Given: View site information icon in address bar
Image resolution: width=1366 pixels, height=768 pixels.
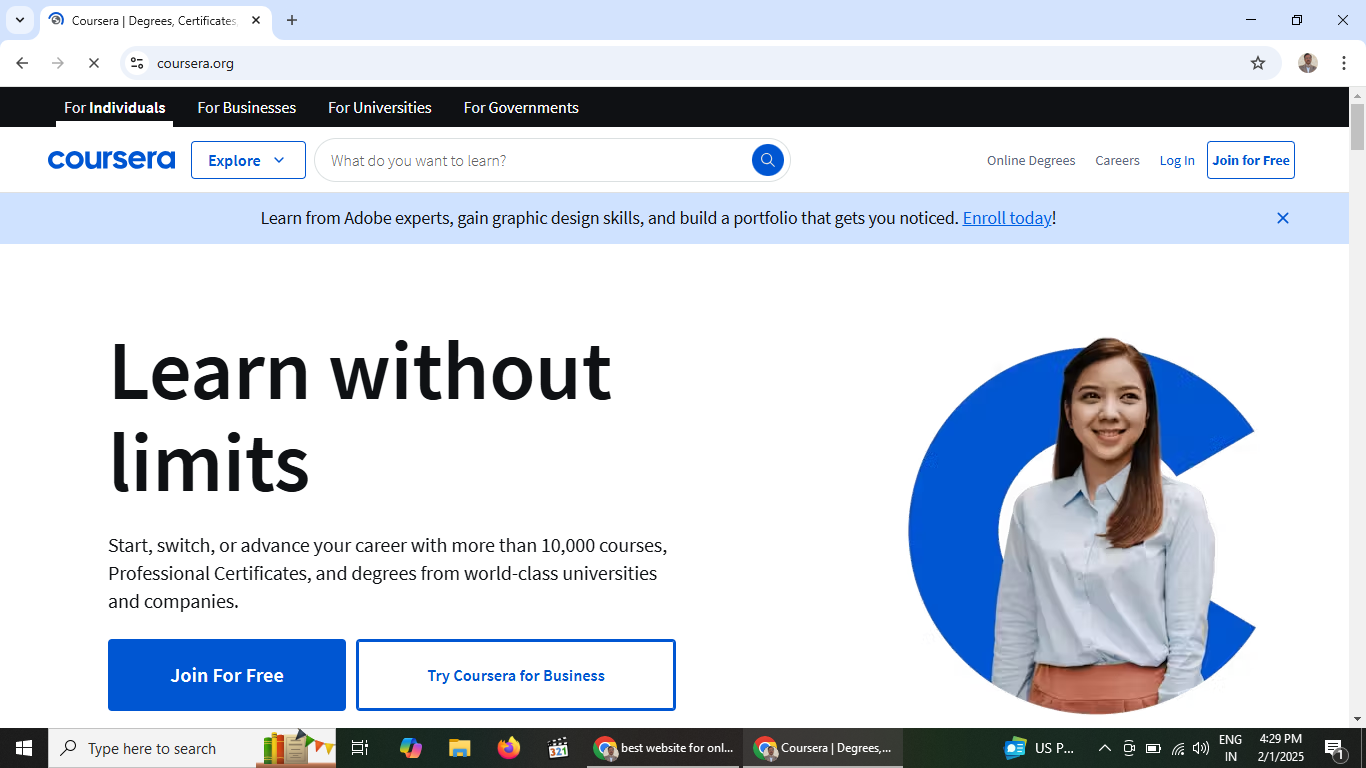Looking at the screenshot, I should click(137, 63).
